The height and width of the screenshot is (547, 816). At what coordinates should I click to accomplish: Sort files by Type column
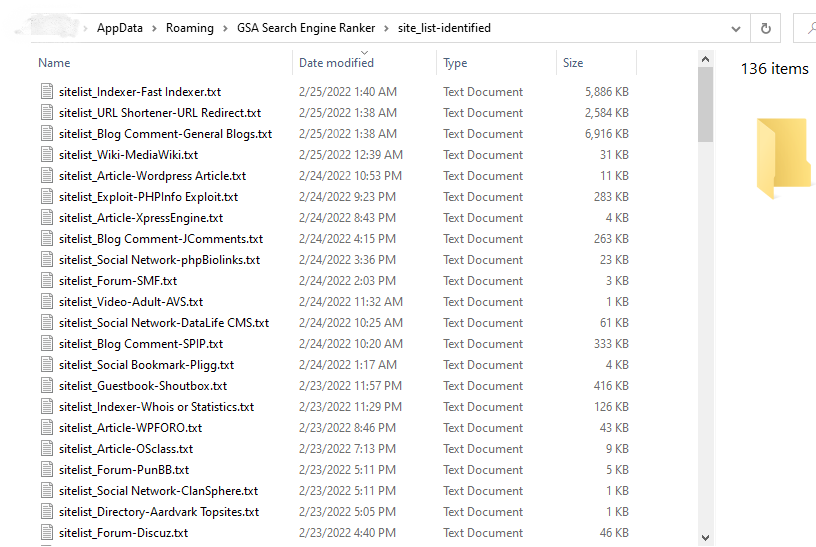coord(455,62)
